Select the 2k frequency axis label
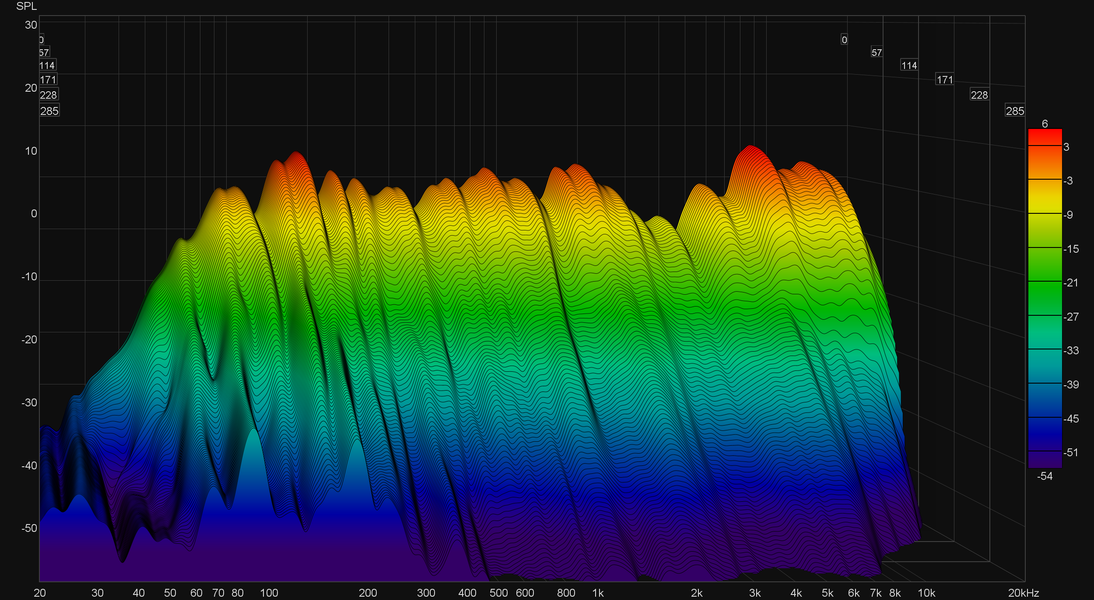The height and width of the screenshot is (600, 1094). pyautogui.click(x=696, y=593)
